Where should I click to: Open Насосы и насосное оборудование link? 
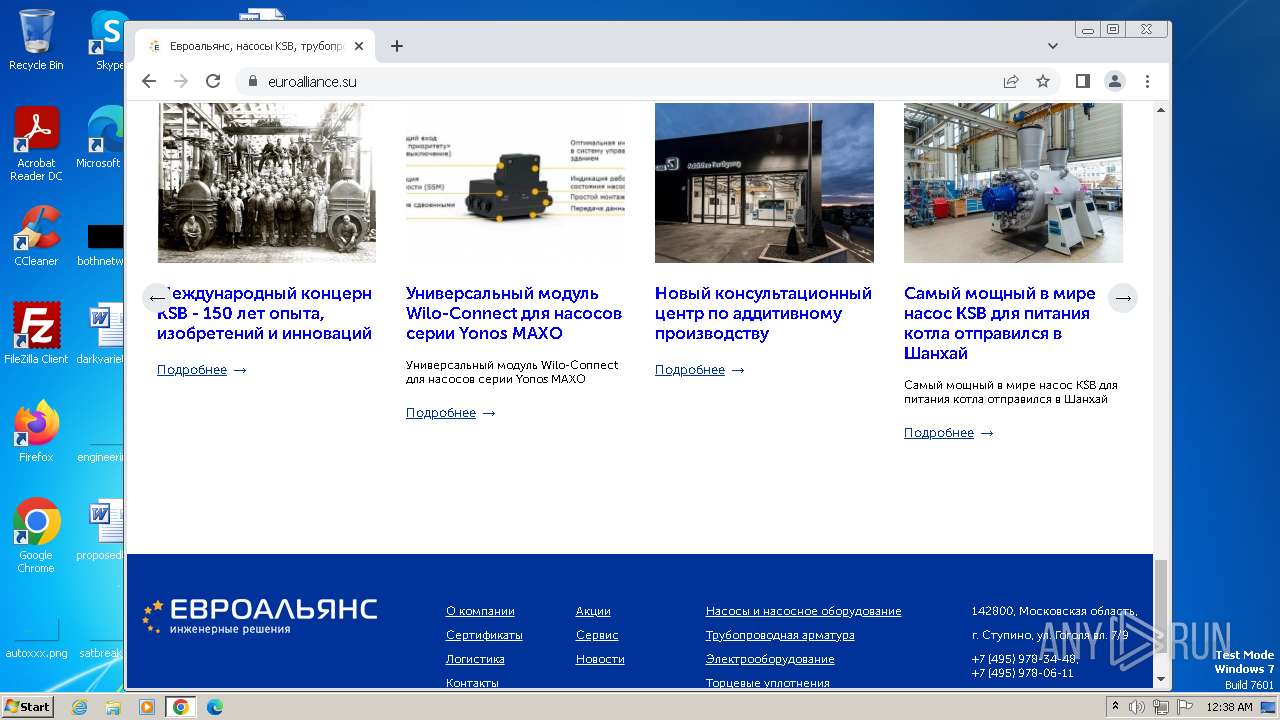tap(803, 611)
